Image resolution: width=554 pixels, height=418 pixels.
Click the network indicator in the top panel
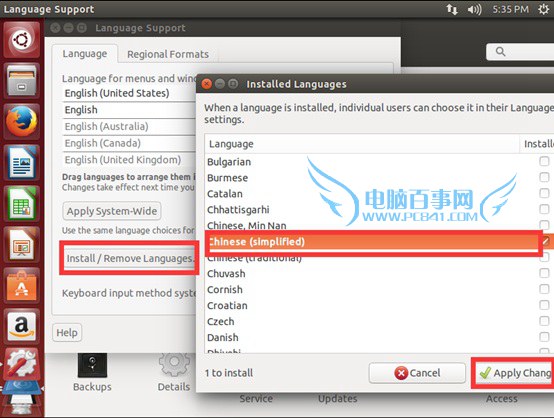click(452, 9)
